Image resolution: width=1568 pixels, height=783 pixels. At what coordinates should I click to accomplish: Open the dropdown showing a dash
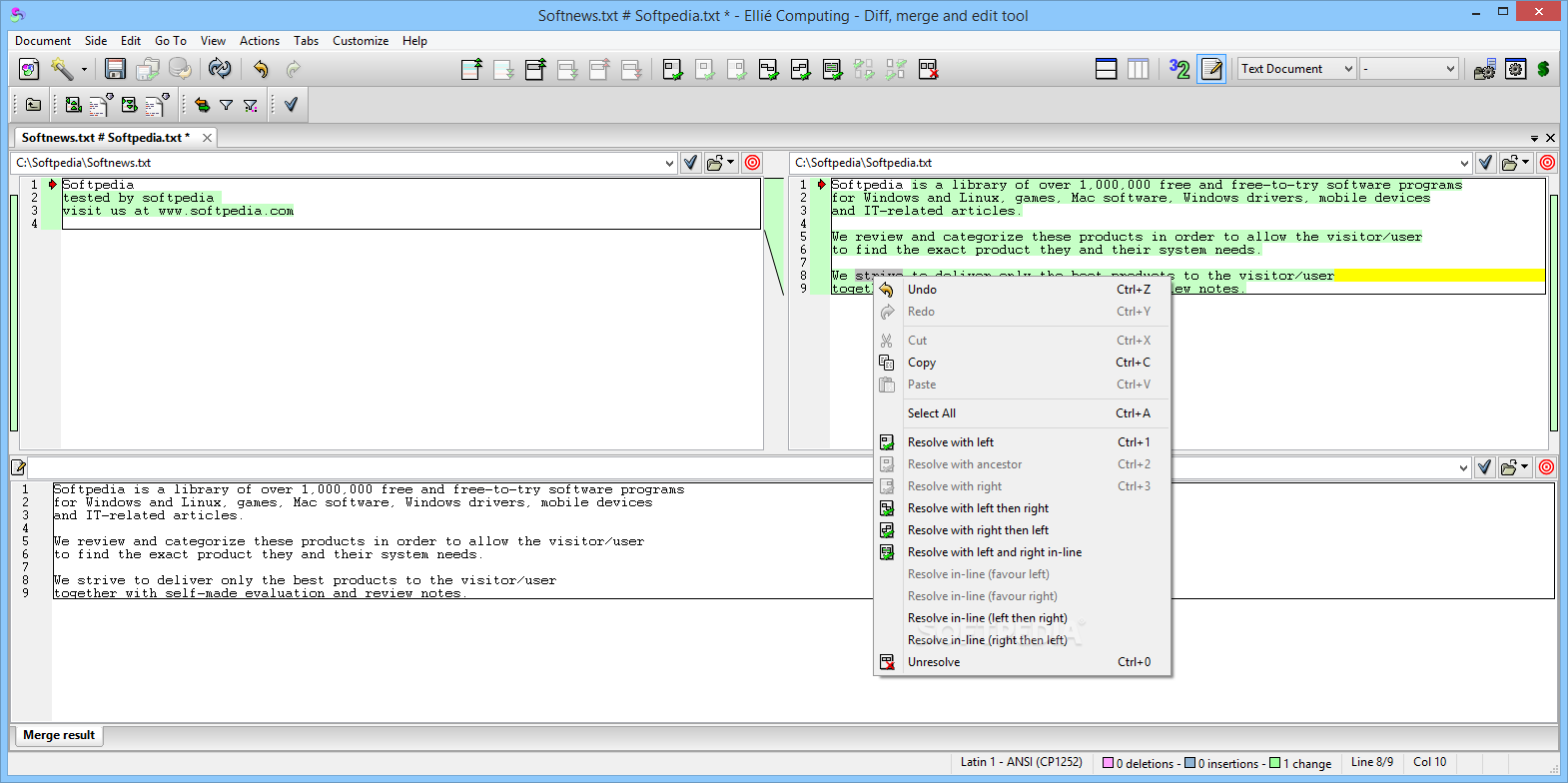point(1409,69)
